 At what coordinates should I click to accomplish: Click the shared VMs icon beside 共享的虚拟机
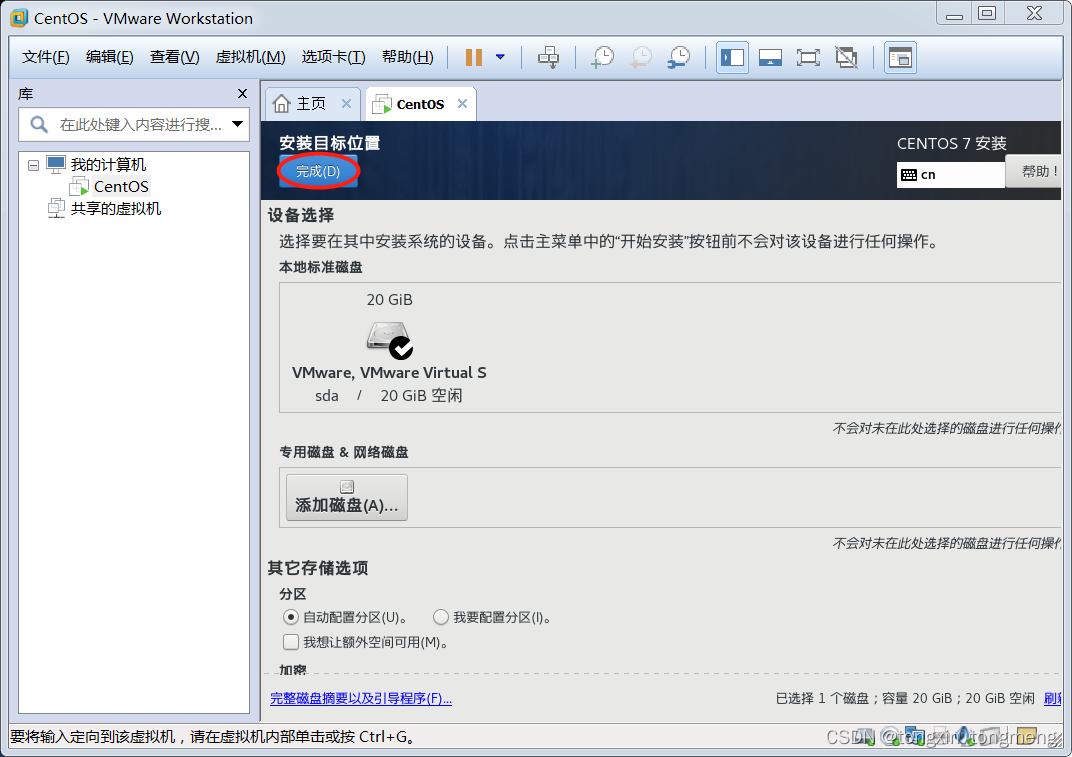[x=56, y=209]
